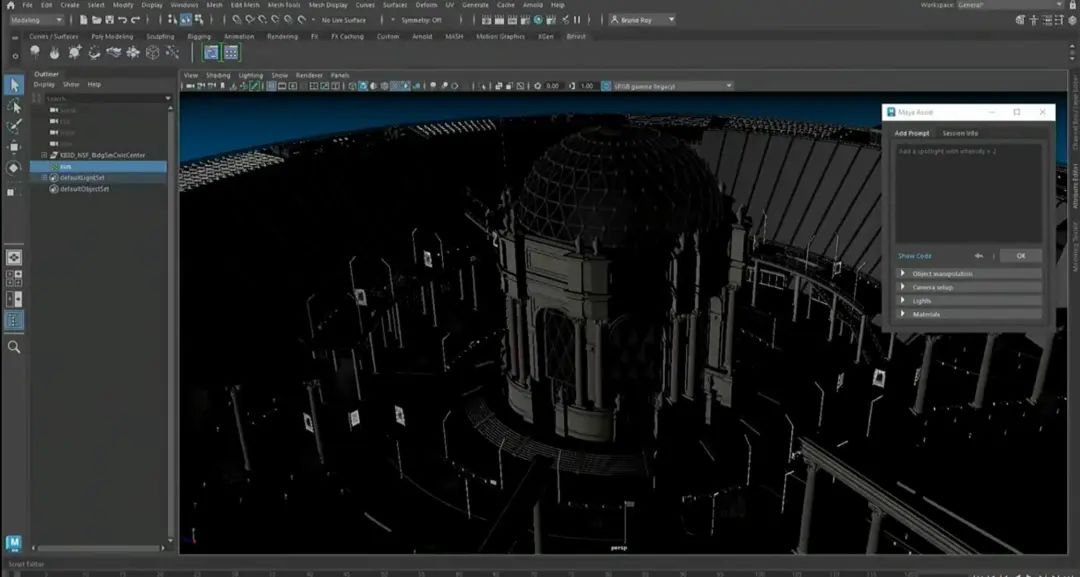
Task: Click the magnifier search icon in left sidebar
Action: tap(14, 347)
